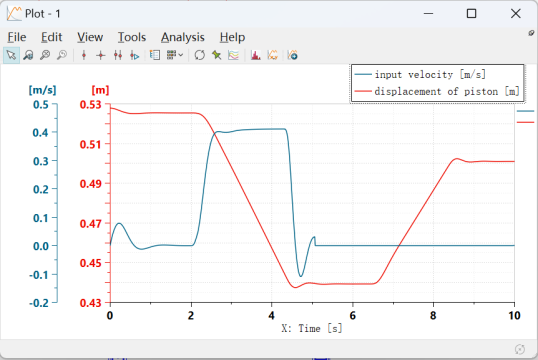The width and height of the screenshot is (538, 360).
Task: Click the previous zoom magnifier icon
Action: pos(62,55)
